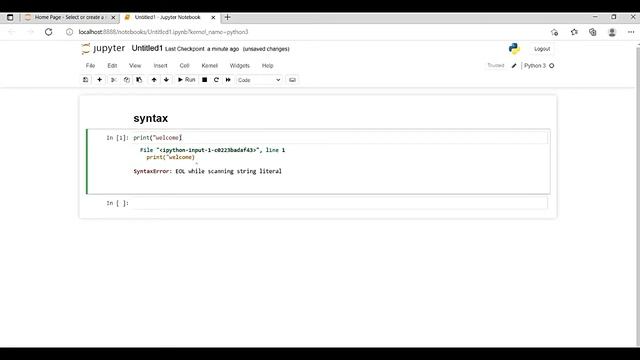Open the Kernel menu
Viewport: 640px width, 360px height.
[x=209, y=66]
